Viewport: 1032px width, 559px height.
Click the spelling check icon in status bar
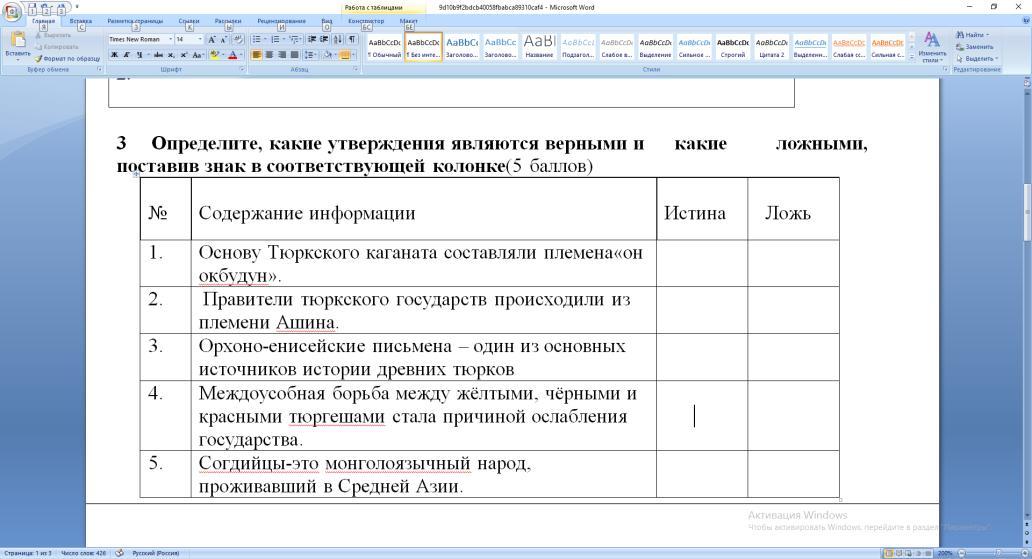click(120, 553)
